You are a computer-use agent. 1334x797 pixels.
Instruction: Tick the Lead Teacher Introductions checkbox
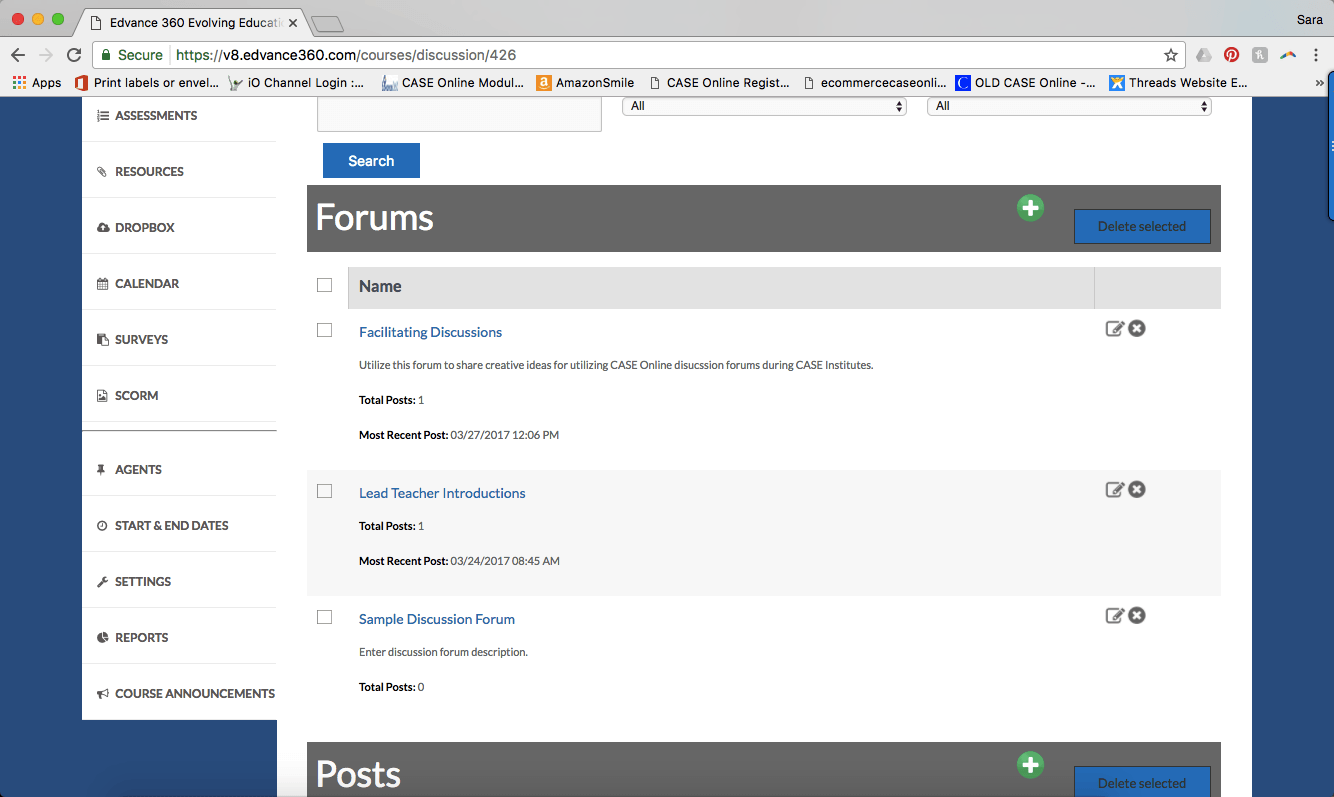(x=324, y=491)
